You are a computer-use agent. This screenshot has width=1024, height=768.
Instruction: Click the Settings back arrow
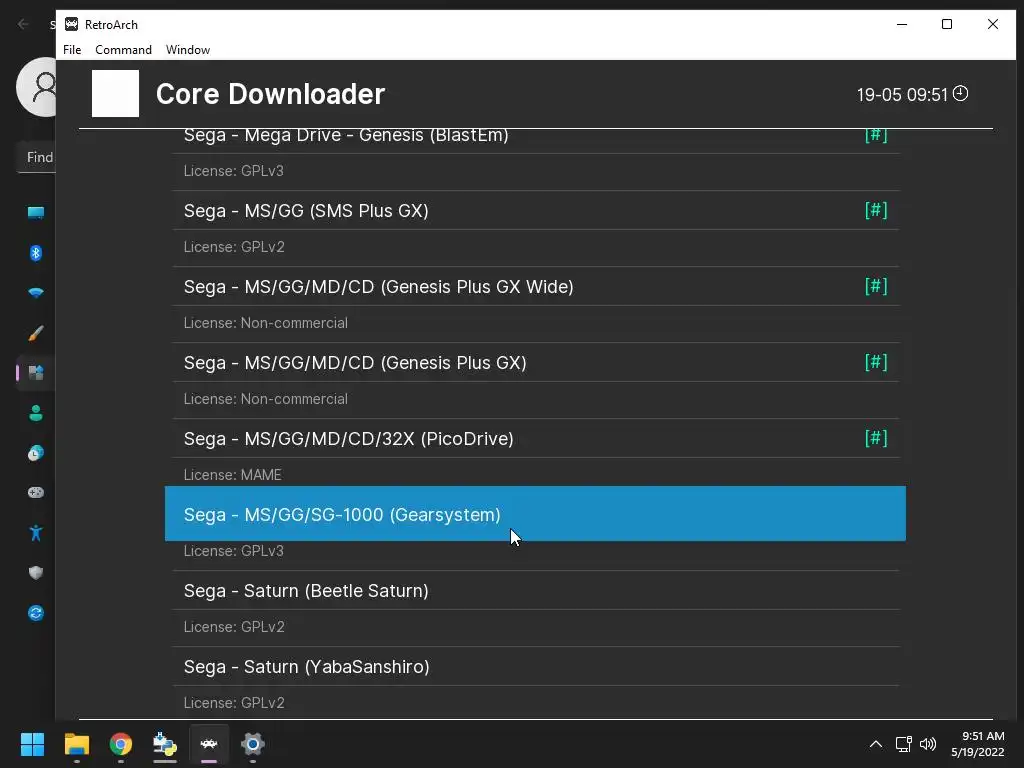(x=23, y=24)
